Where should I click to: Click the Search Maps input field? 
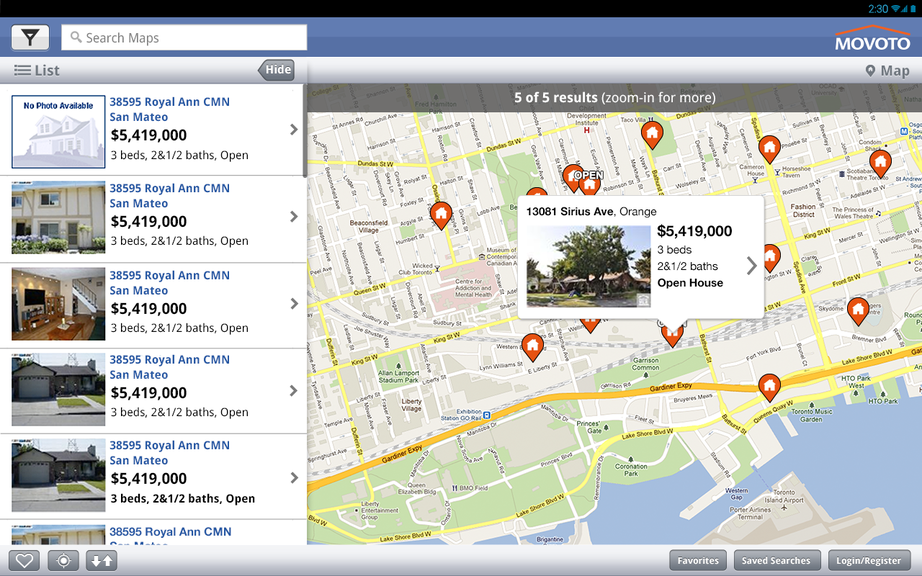click(x=183, y=37)
